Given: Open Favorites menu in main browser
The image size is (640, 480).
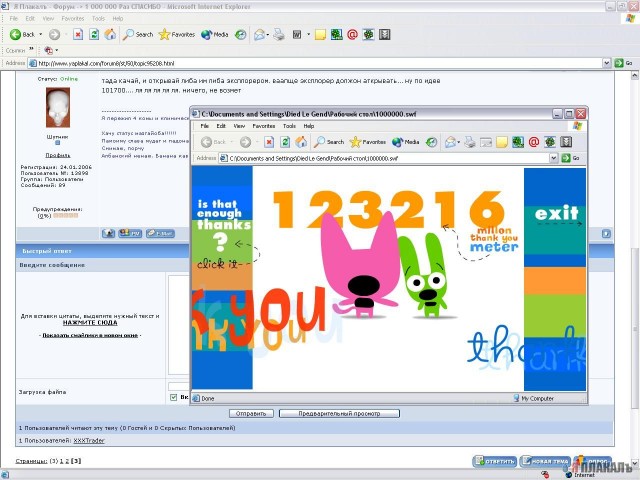Looking at the screenshot, I should pyautogui.click(x=73, y=18).
